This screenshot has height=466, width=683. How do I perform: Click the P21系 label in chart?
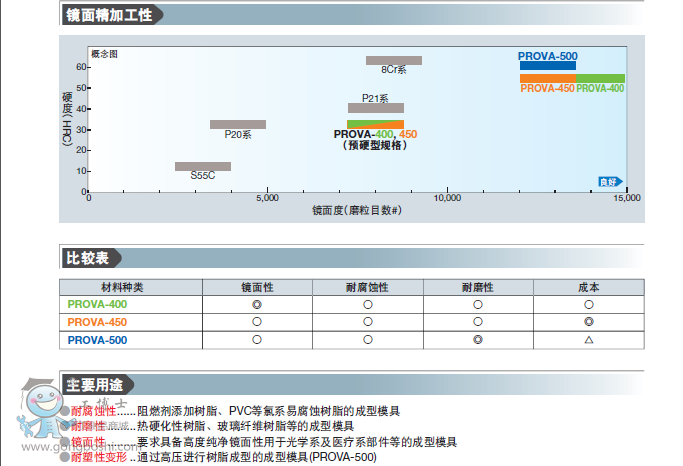point(375,98)
